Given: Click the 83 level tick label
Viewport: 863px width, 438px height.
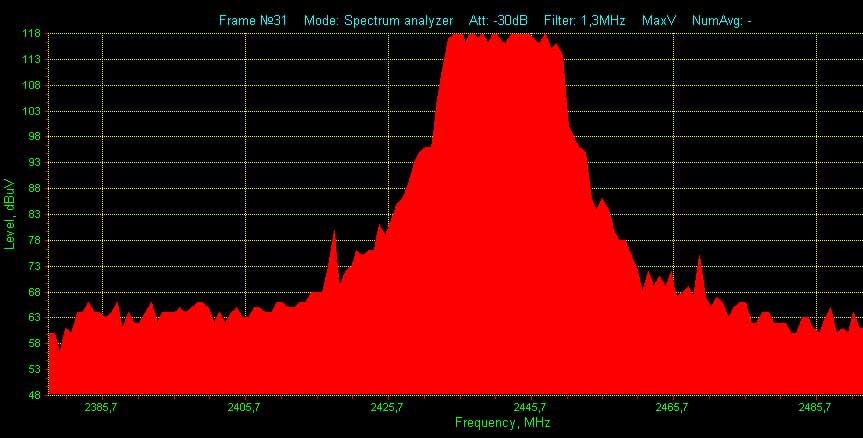Looking at the screenshot, I should pos(34,214).
